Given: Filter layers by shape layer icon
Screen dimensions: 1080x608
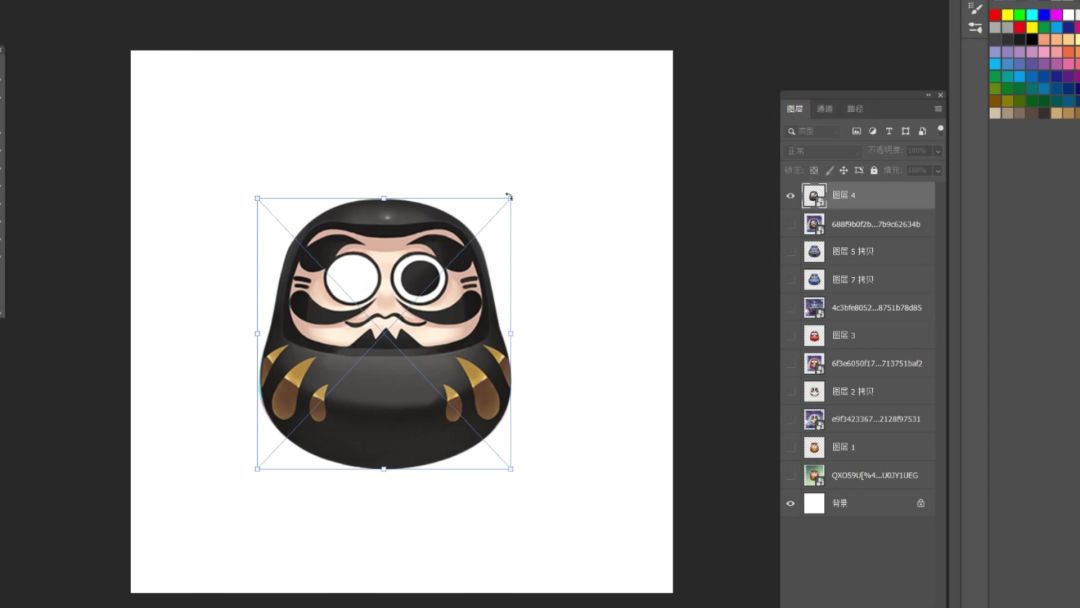Looking at the screenshot, I should click(x=906, y=131).
